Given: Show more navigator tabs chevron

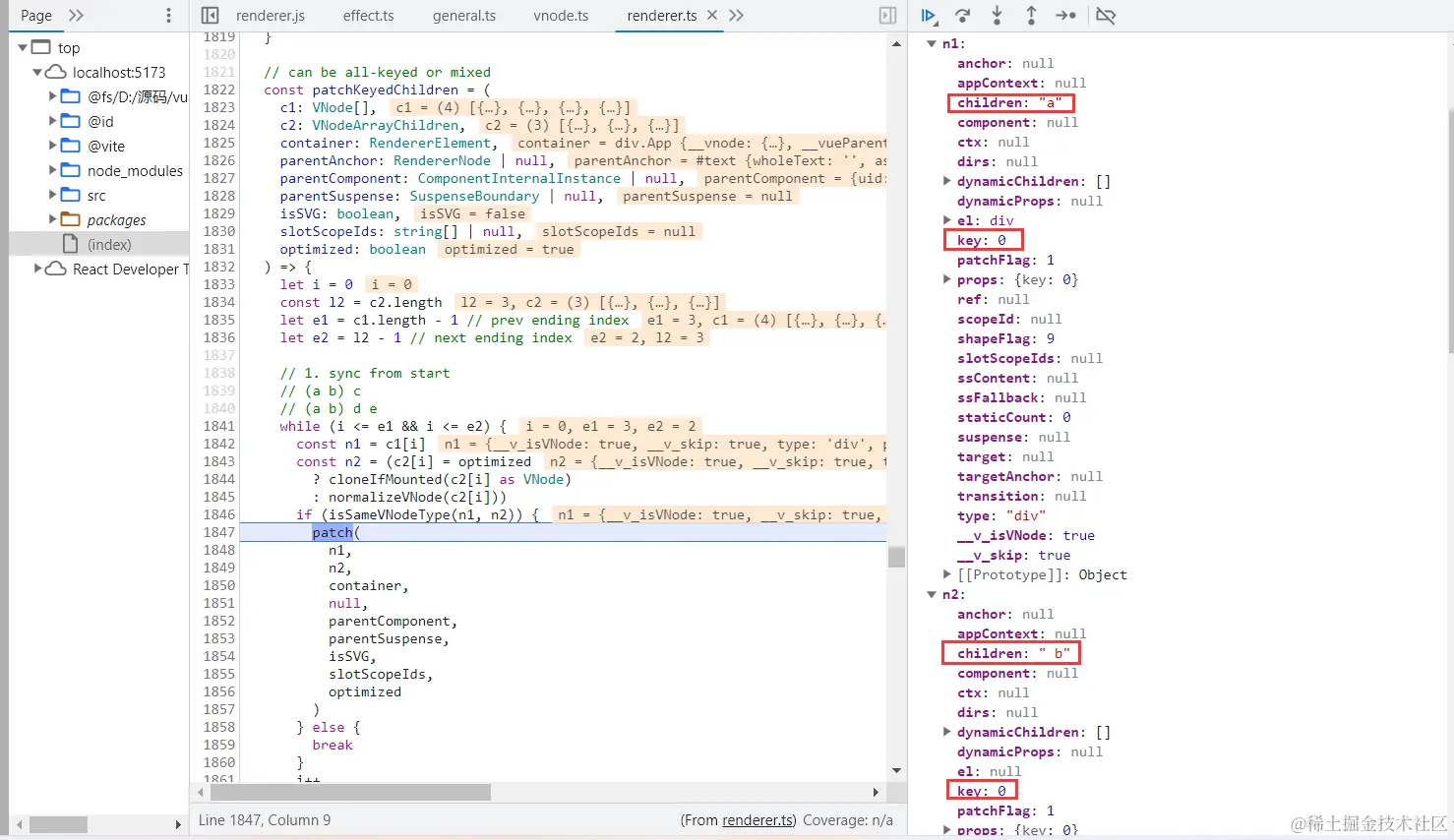Looking at the screenshot, I should (77, 16).
